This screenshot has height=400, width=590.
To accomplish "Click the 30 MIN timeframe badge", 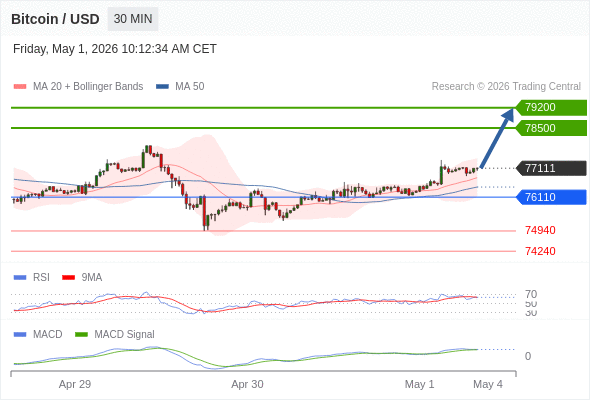I will (133, 19).
